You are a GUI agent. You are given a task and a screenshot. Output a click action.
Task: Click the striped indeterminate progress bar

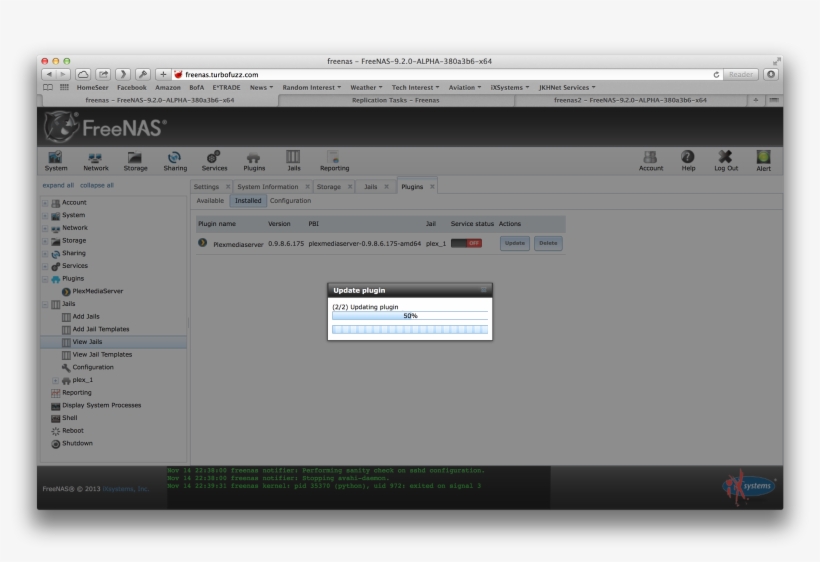click(410, 329)
